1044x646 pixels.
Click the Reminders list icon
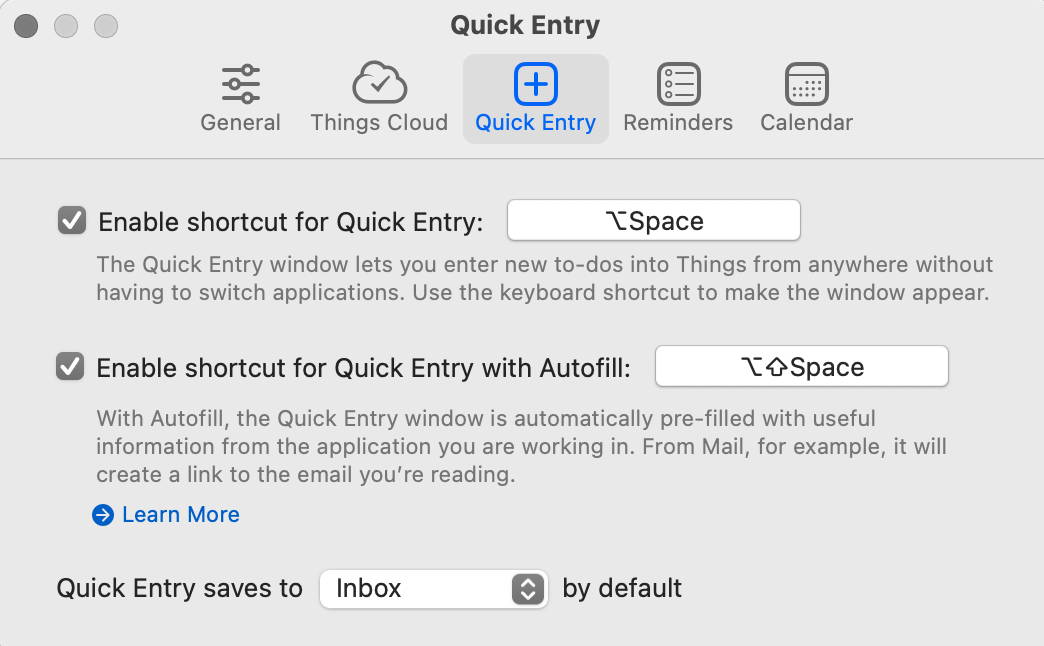click(678, 84)
